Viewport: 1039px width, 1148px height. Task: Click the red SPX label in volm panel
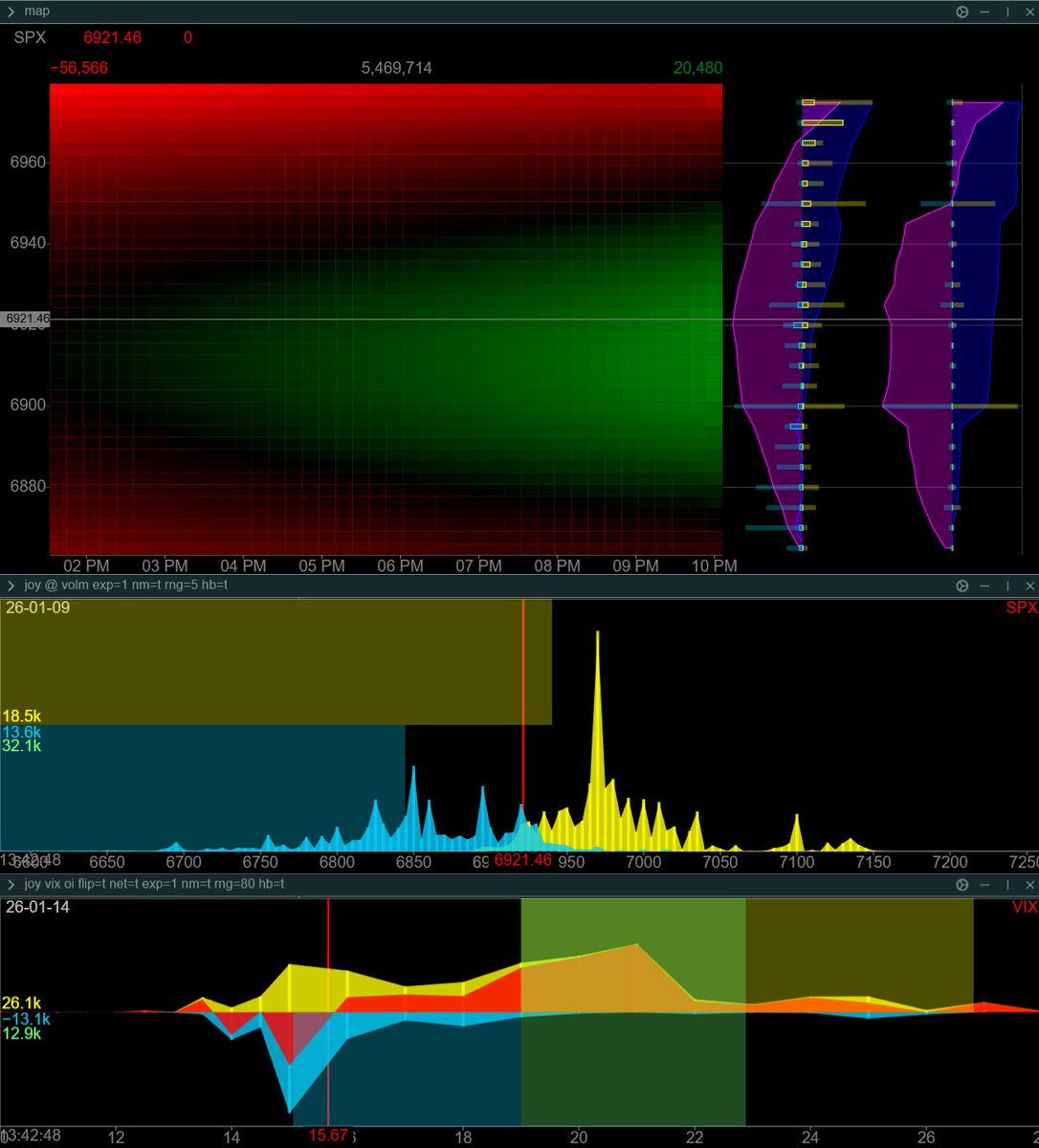(1021, 607)
